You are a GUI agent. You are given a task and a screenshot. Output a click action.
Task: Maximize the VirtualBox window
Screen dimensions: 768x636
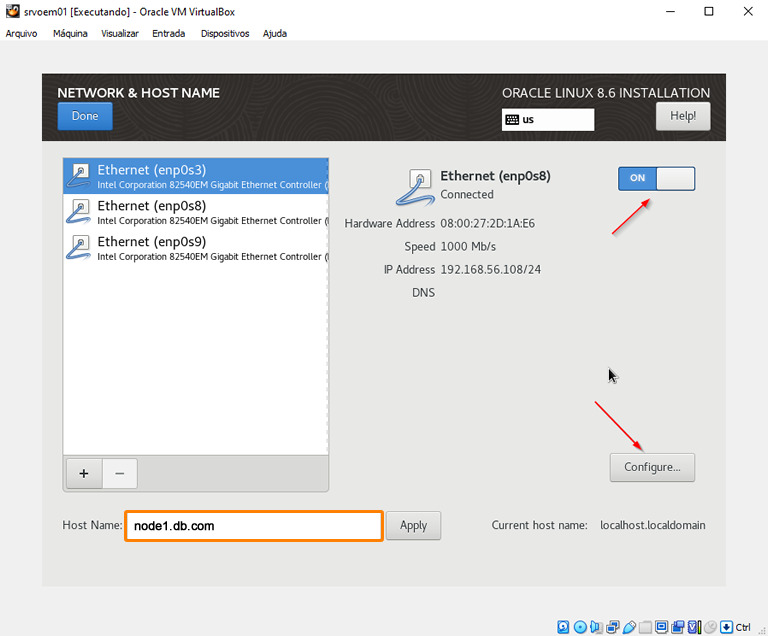709,11
